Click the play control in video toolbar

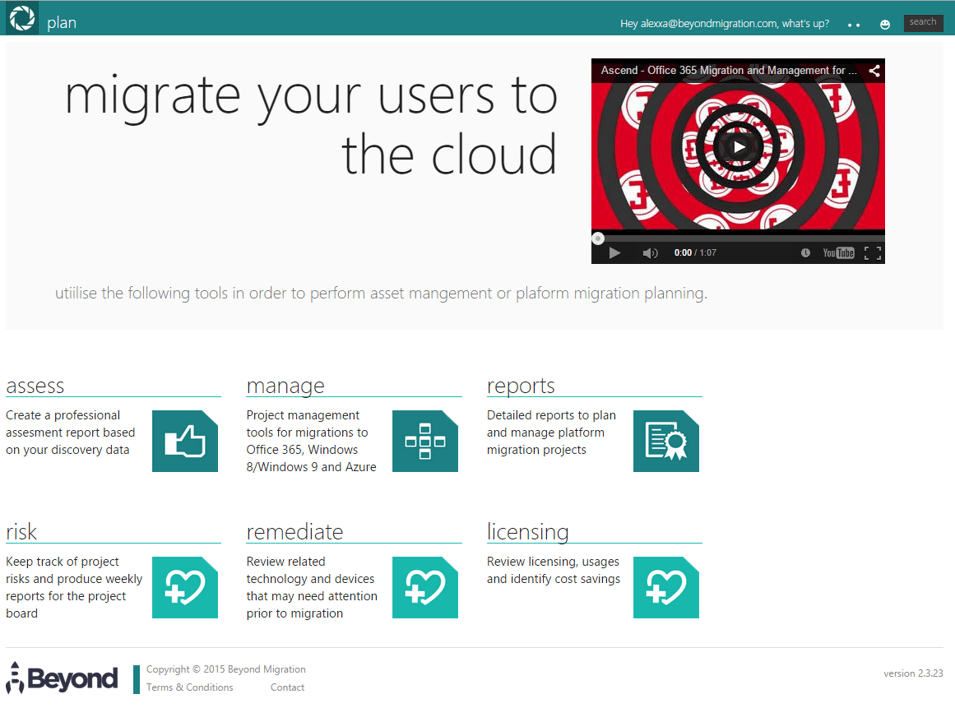pyautogui.click(x=615, y=253)
